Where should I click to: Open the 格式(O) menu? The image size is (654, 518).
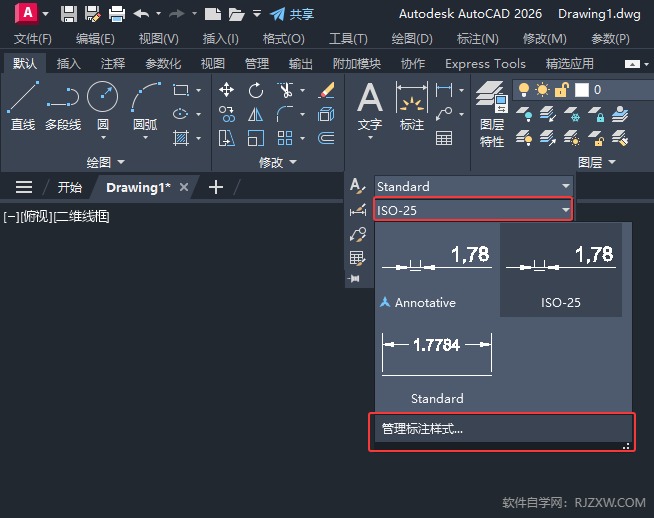pos(284,39)
